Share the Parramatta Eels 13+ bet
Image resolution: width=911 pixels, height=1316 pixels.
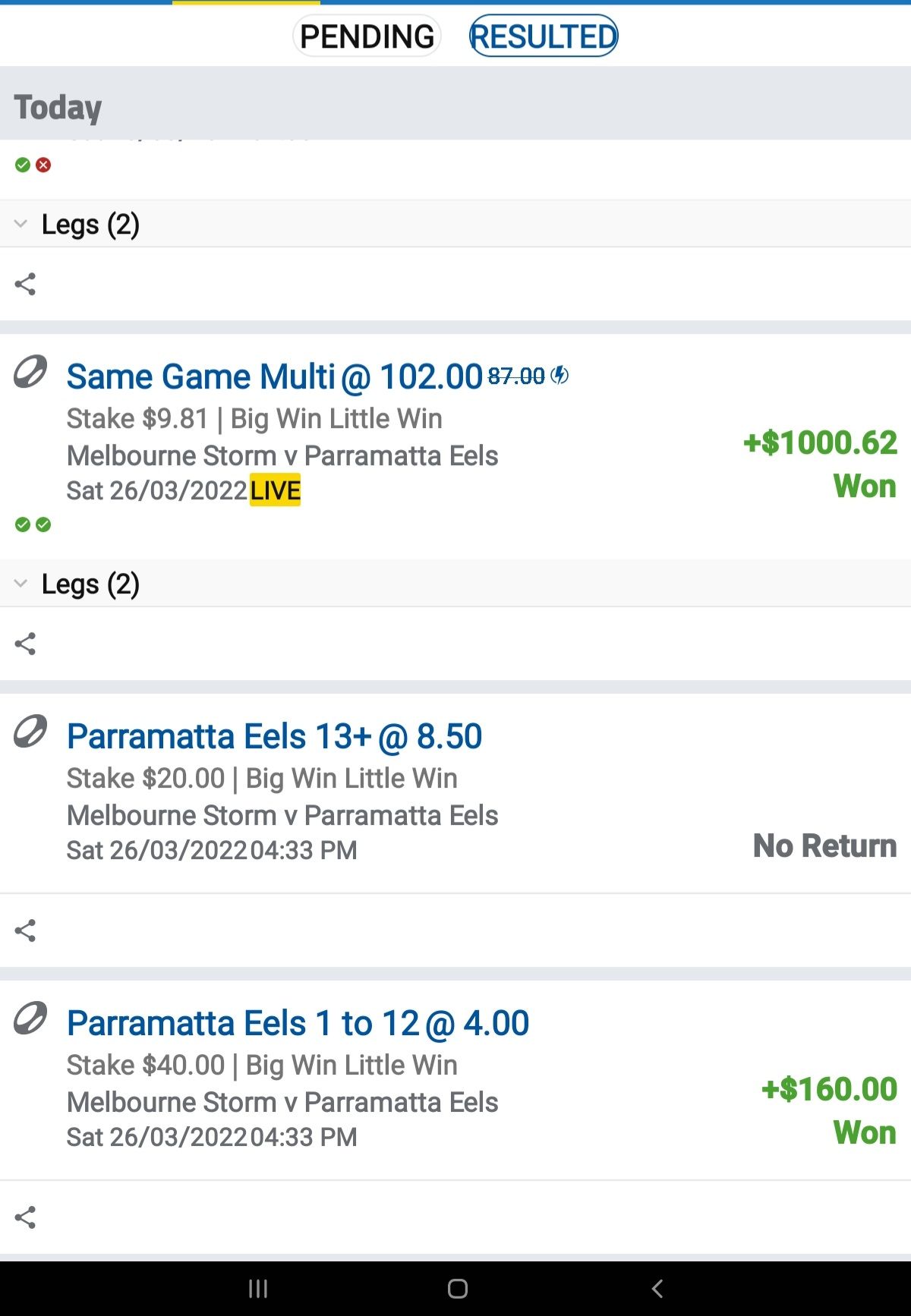(x=25, y=930)
